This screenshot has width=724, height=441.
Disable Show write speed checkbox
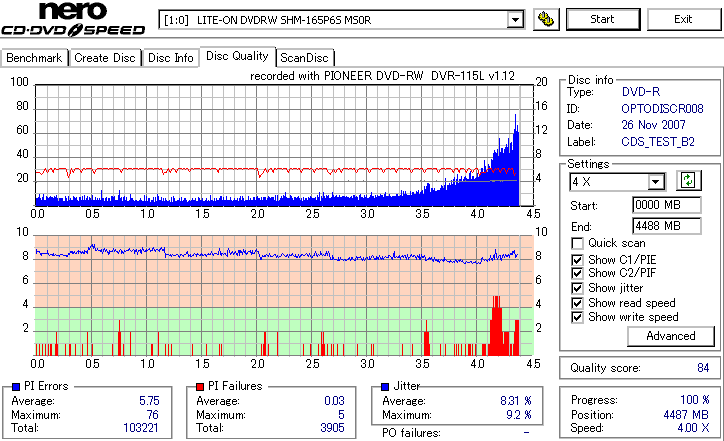tap(577, 317)
